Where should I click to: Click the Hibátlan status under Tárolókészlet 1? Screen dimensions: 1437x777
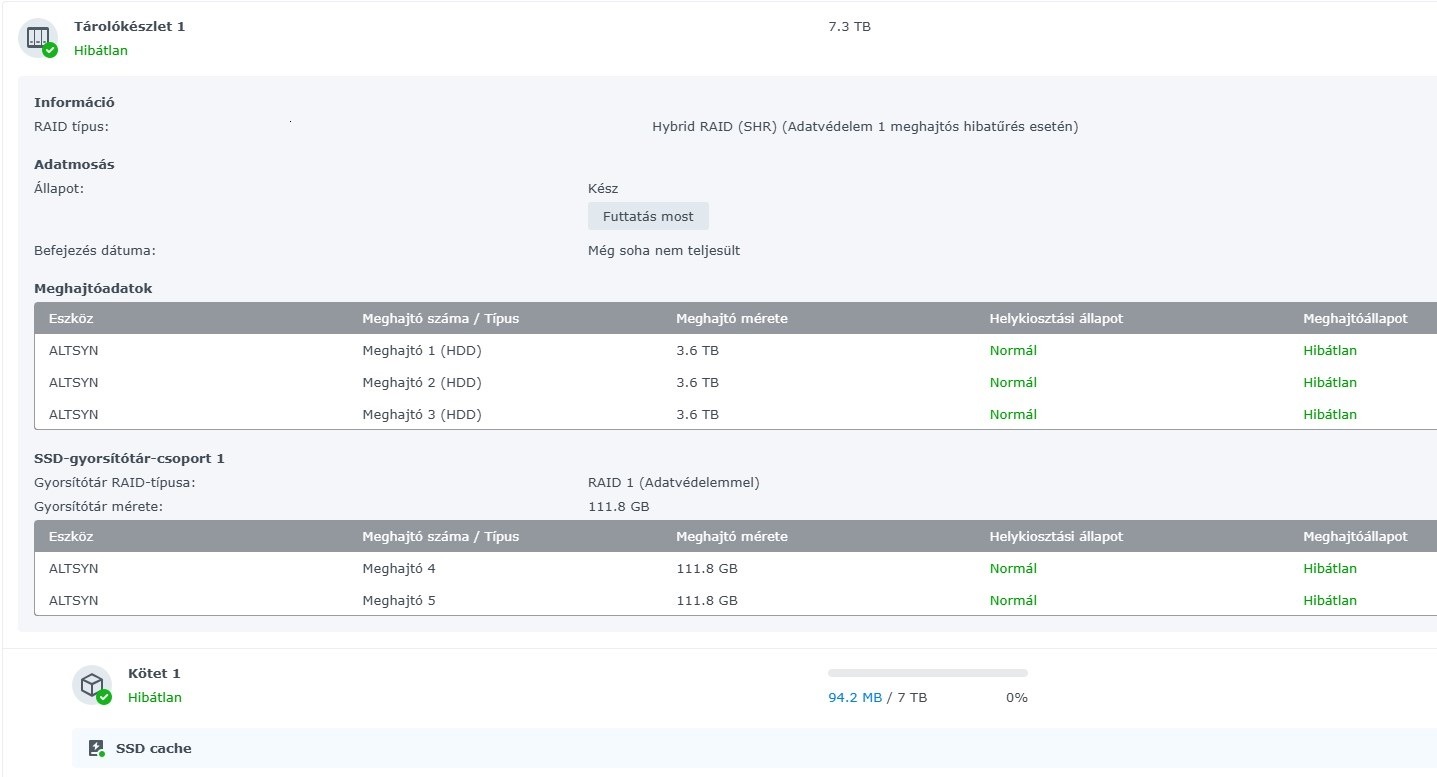[100, 50]
